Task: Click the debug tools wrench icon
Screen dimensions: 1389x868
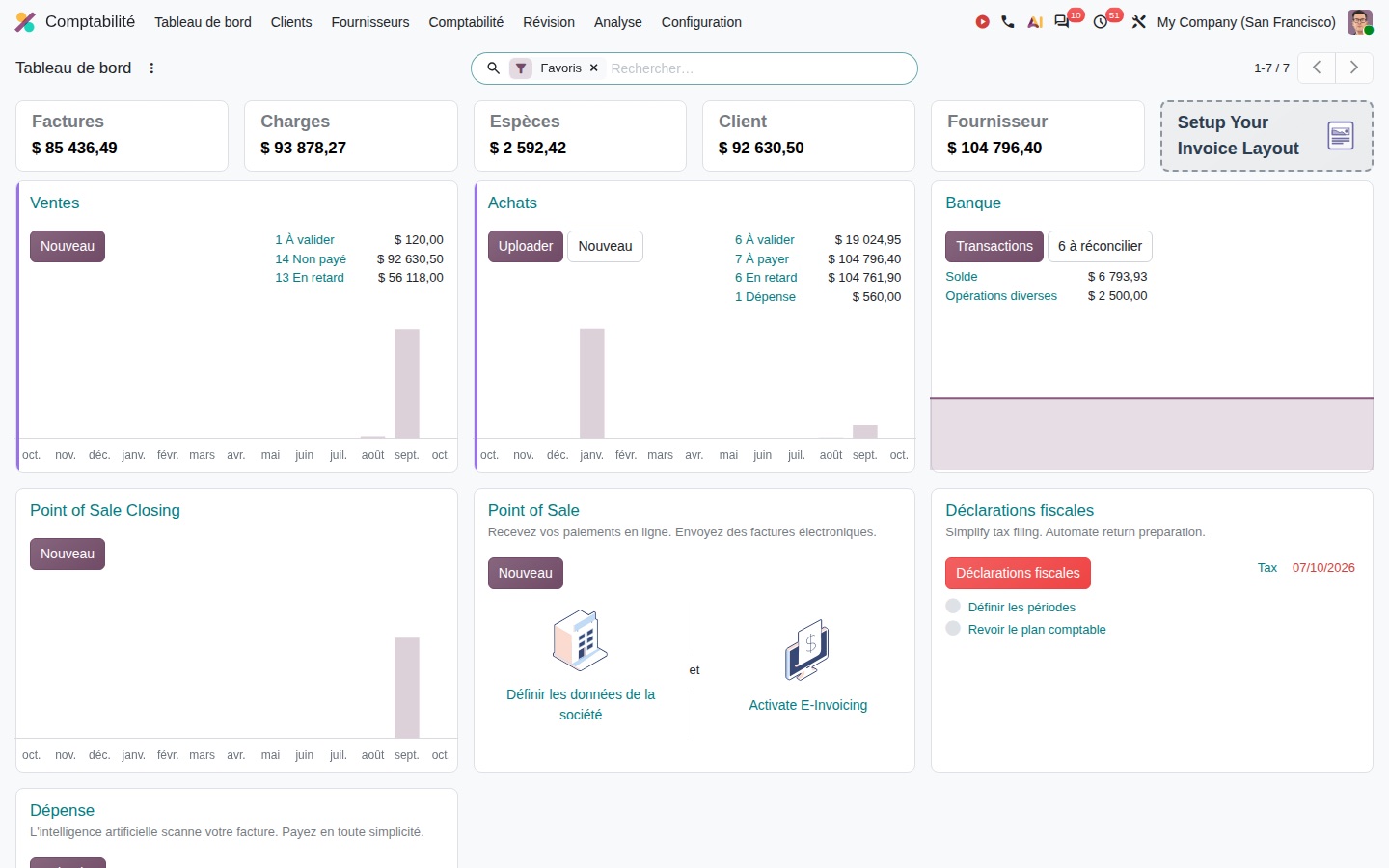Action: [1139, 21]
